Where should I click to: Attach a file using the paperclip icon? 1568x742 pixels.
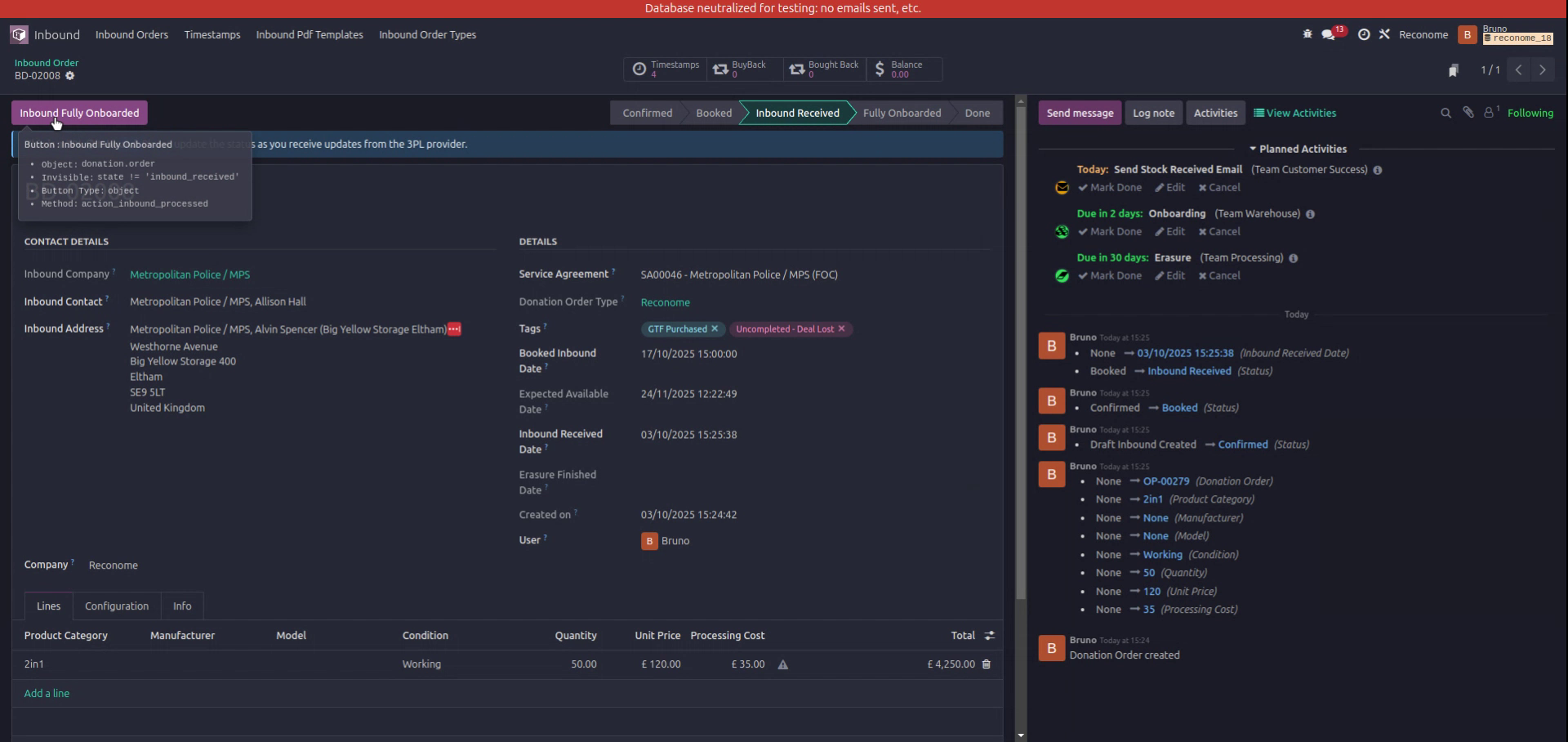(1468, 113)
